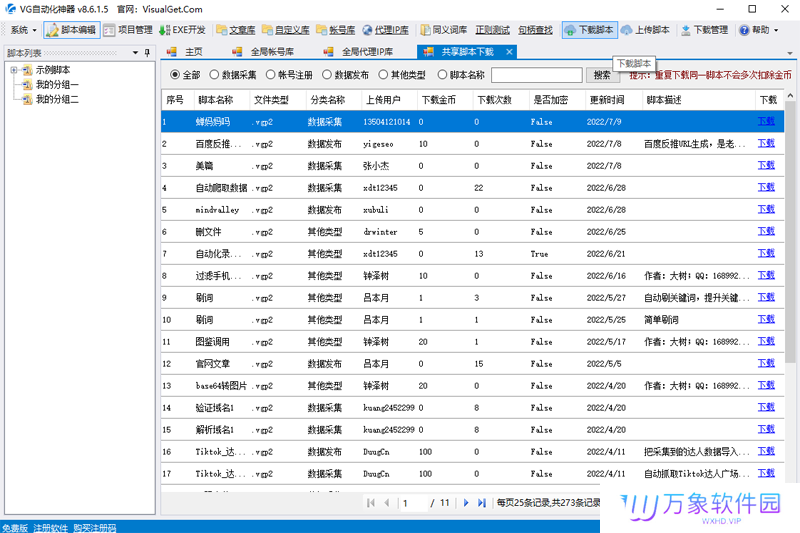800x533 pixels.
Task: Open the 帐号库 account library
Action: (335, 30)
